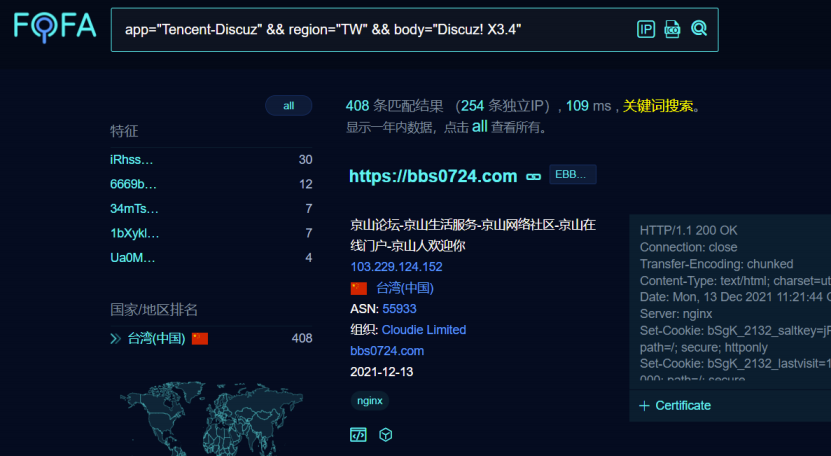Viewport: 831px width, 456px height.
Task: Click the bbs0724.com domain link
Action: [x=387, y=351]
